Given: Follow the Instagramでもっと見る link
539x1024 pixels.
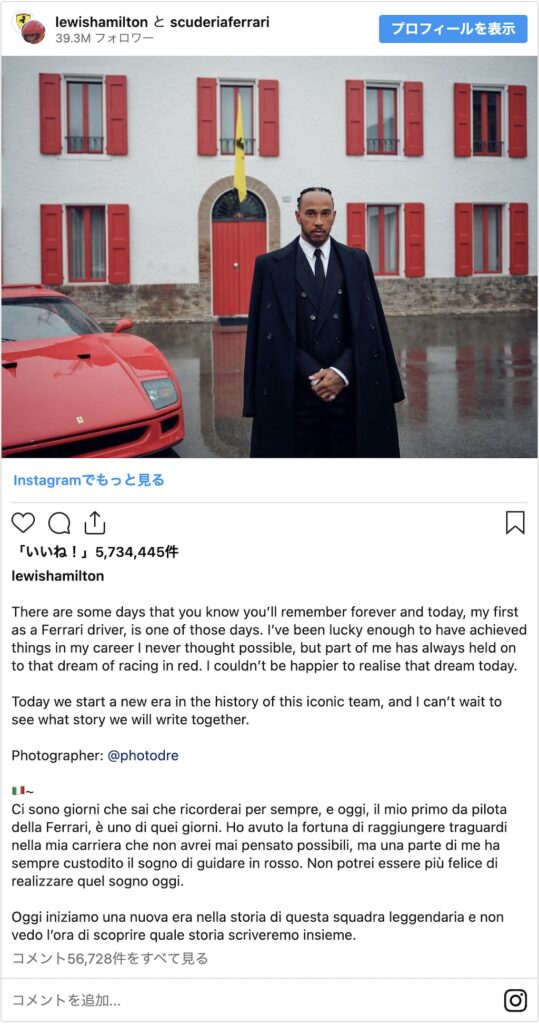Looking at the screenshot, I should pyautogui.click(x=89, y=480).
